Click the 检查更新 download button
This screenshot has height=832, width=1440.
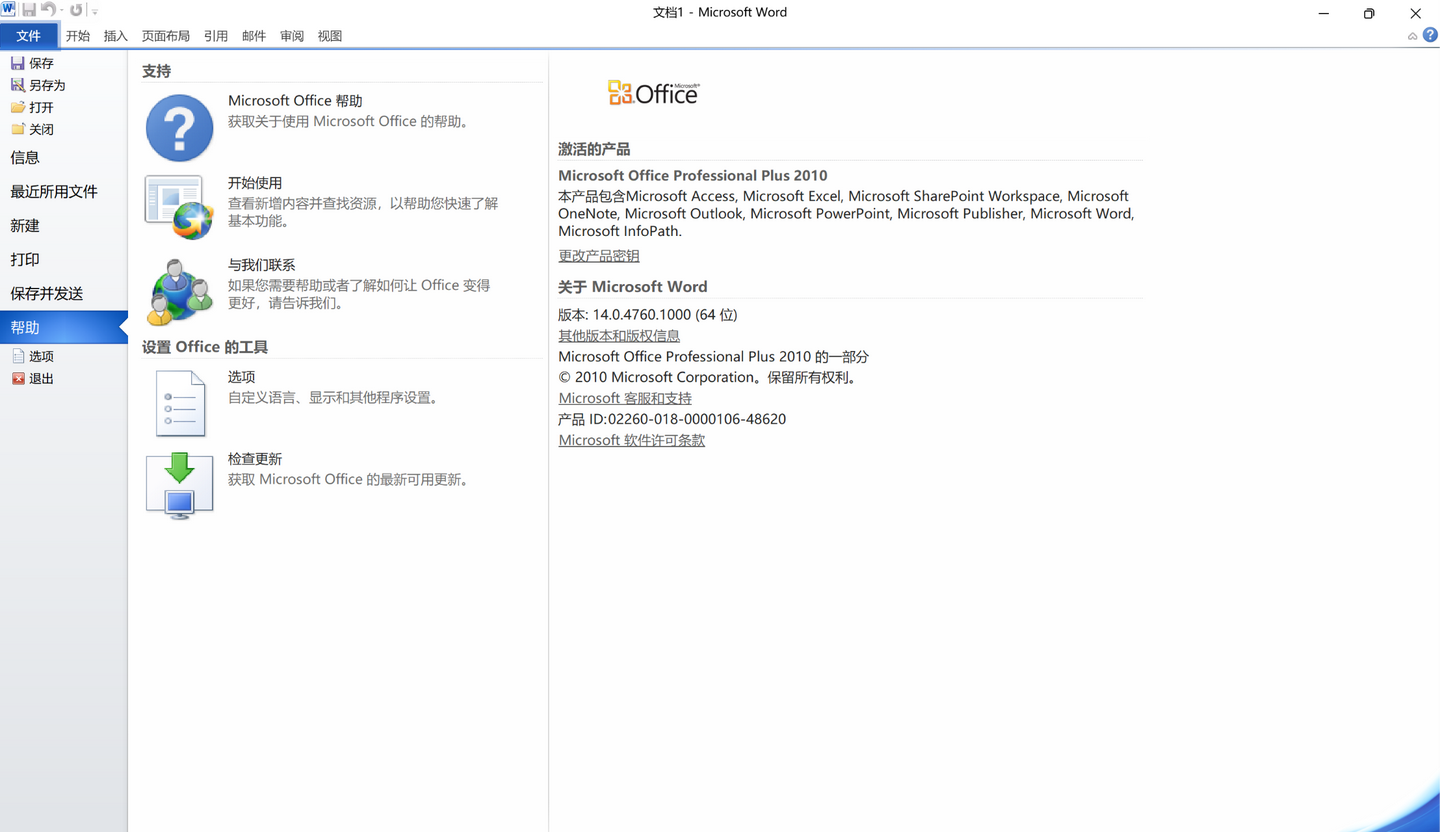[x=180, y=485]
